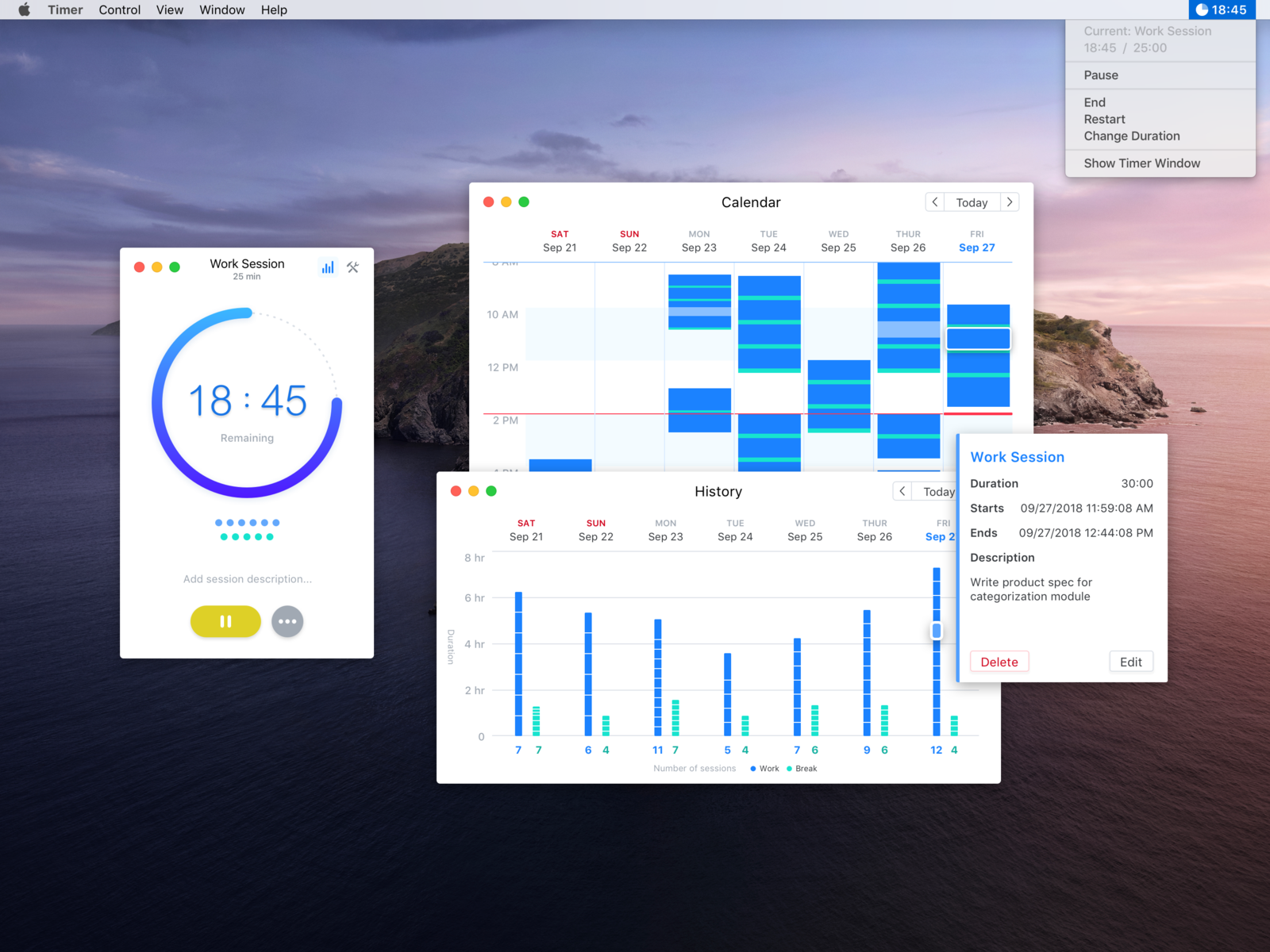Click Today in the Calendar window
1270x952 pixels.
[x=971, y=202]
